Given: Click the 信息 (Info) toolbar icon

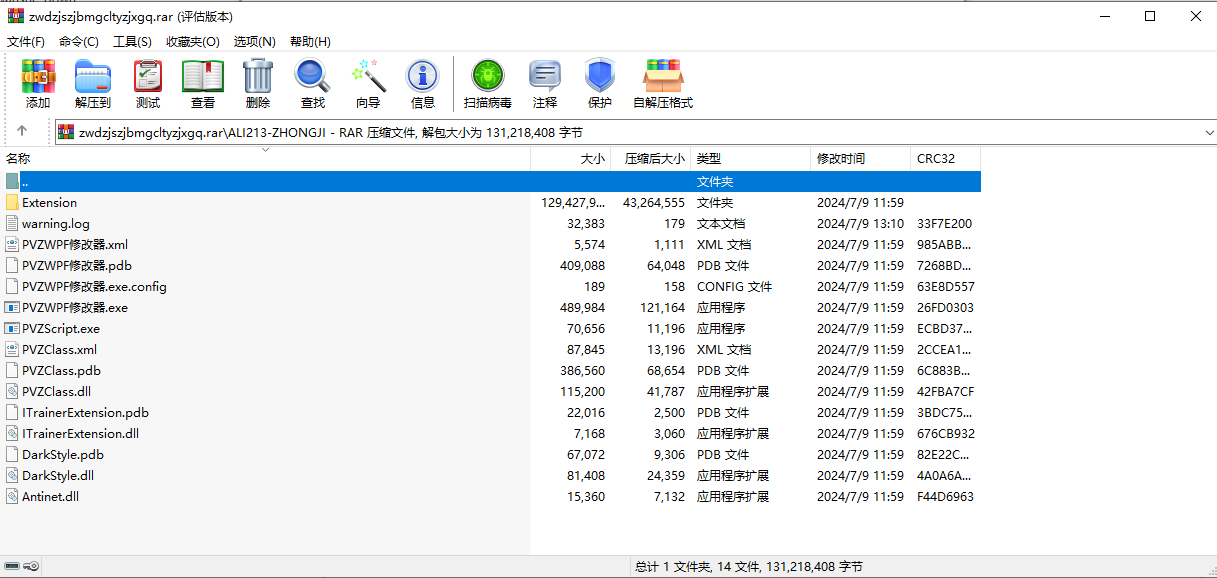Looking at the screenshot, I should pyautogui.click(x=422, y=76).
